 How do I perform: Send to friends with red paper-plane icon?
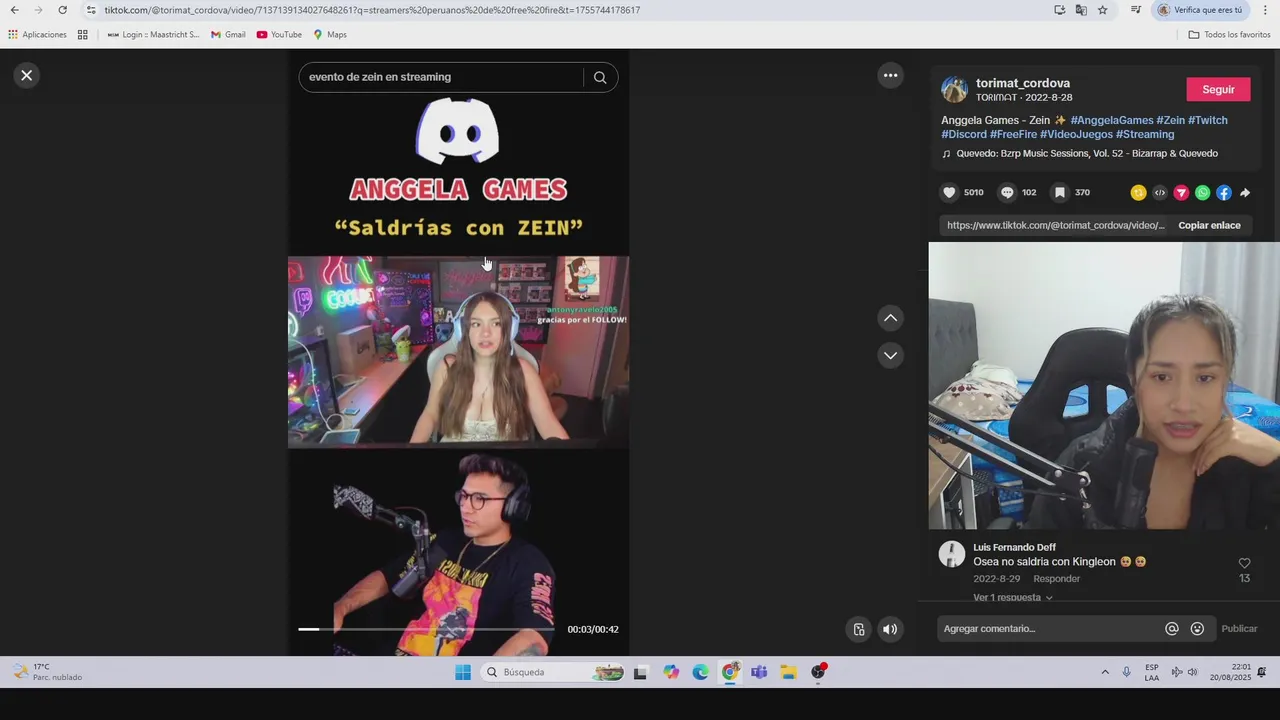(x=1181, y=193)
